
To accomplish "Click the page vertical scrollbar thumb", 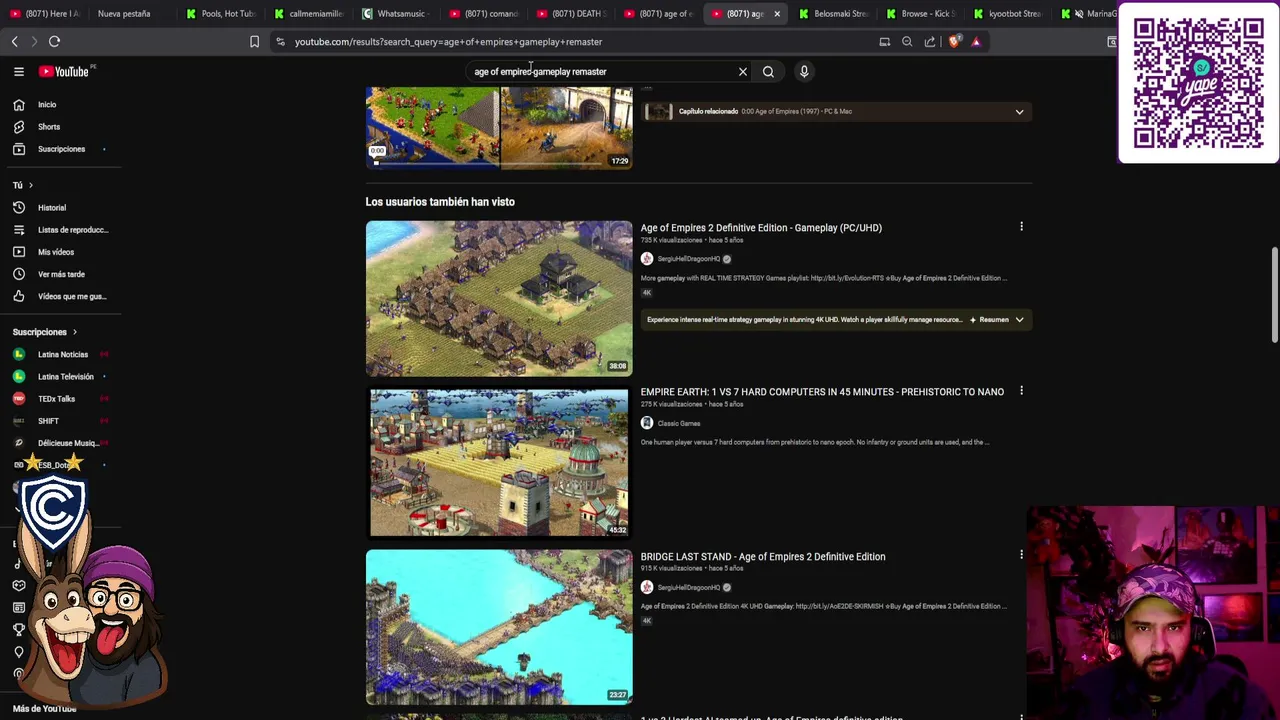I will tap(1274, 295).
